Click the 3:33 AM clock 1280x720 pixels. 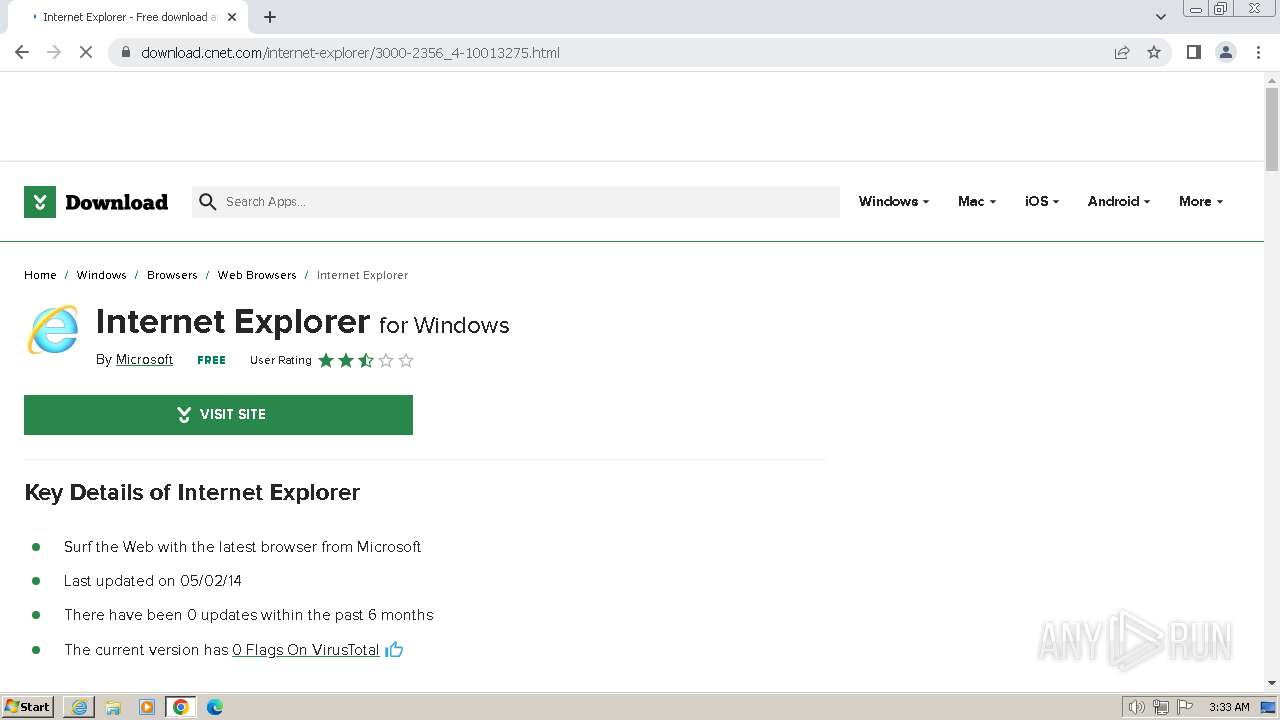pos(1229,707)
